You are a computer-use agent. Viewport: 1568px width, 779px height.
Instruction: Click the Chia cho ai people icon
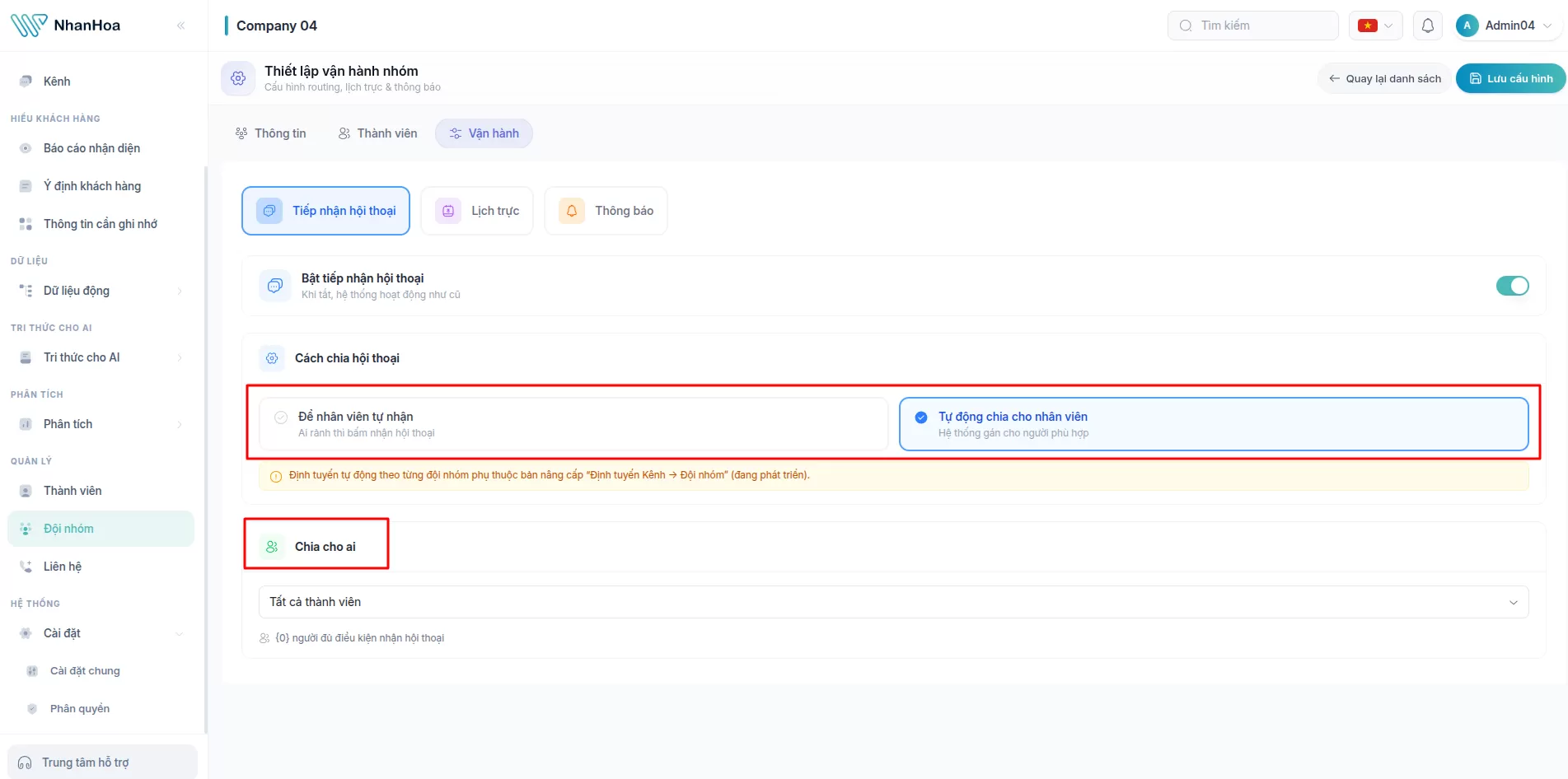pyautogui.click(x=272, y=547)
